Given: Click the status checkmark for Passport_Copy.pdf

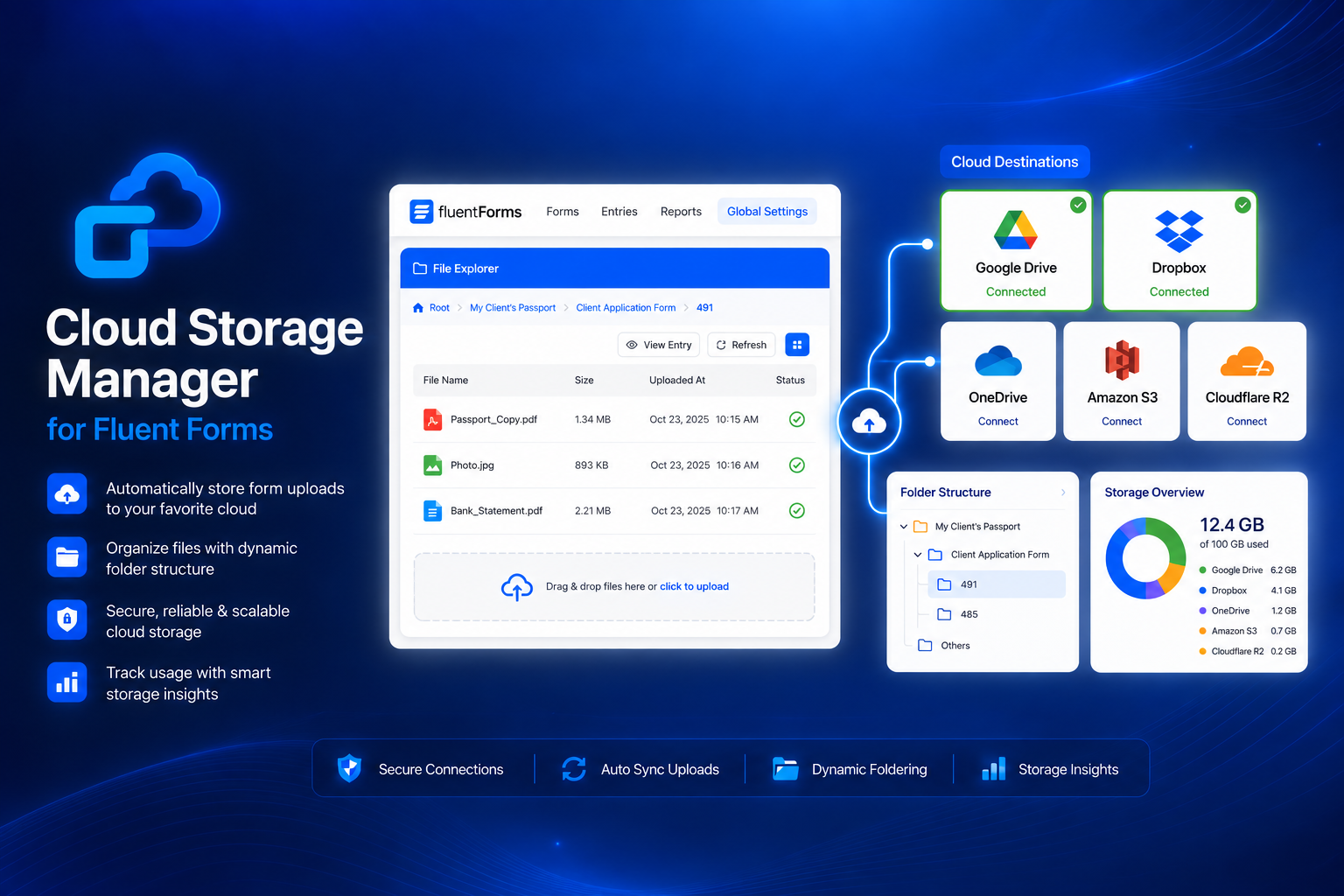Looking at the screenshot, I should click(797, 420).
